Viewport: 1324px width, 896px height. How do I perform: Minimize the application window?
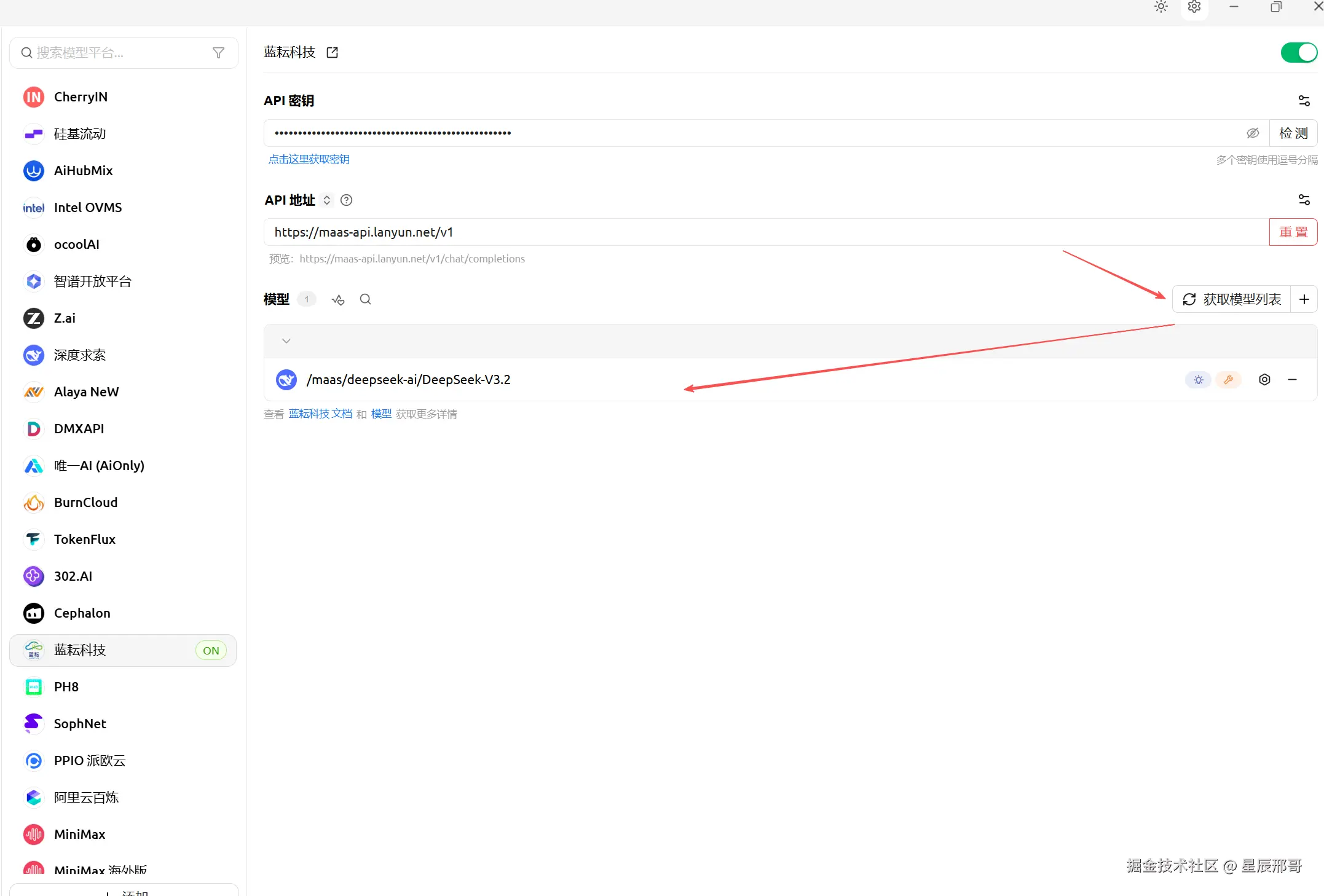tap(1234, 7)
